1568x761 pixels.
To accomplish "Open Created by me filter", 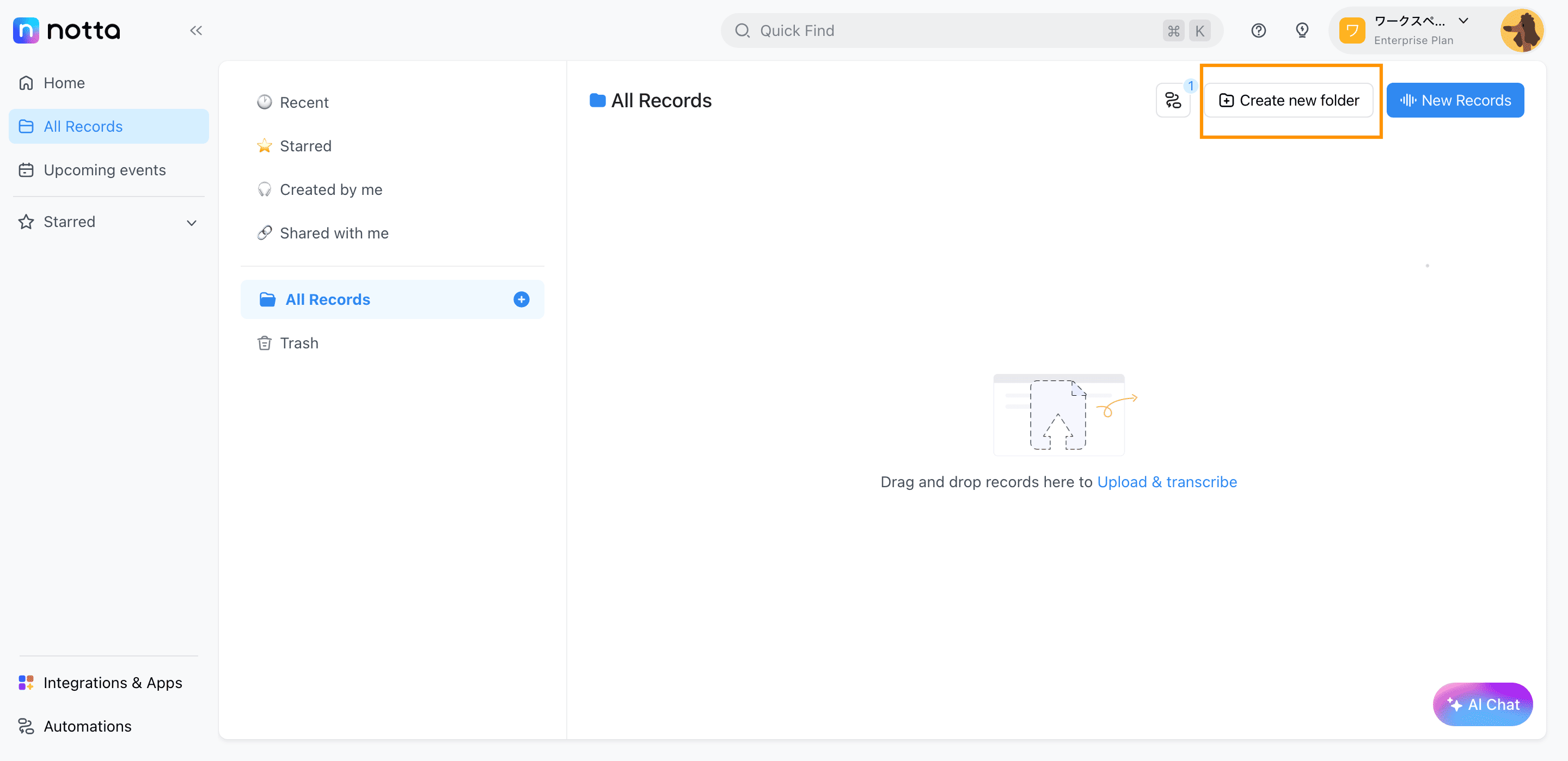I will 392,189.
